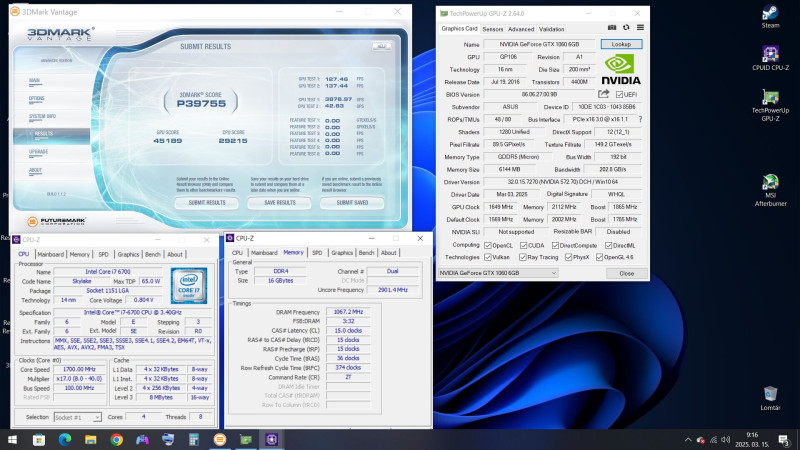Toggle the PhysX checkbox
Viewport: 800px width, 450px height.
pos(568,257)
